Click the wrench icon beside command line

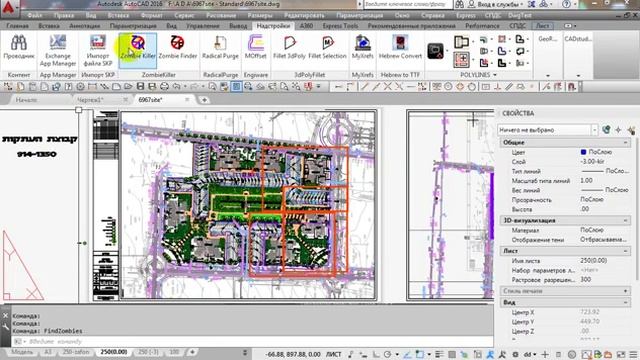click(x=5, y=327)
